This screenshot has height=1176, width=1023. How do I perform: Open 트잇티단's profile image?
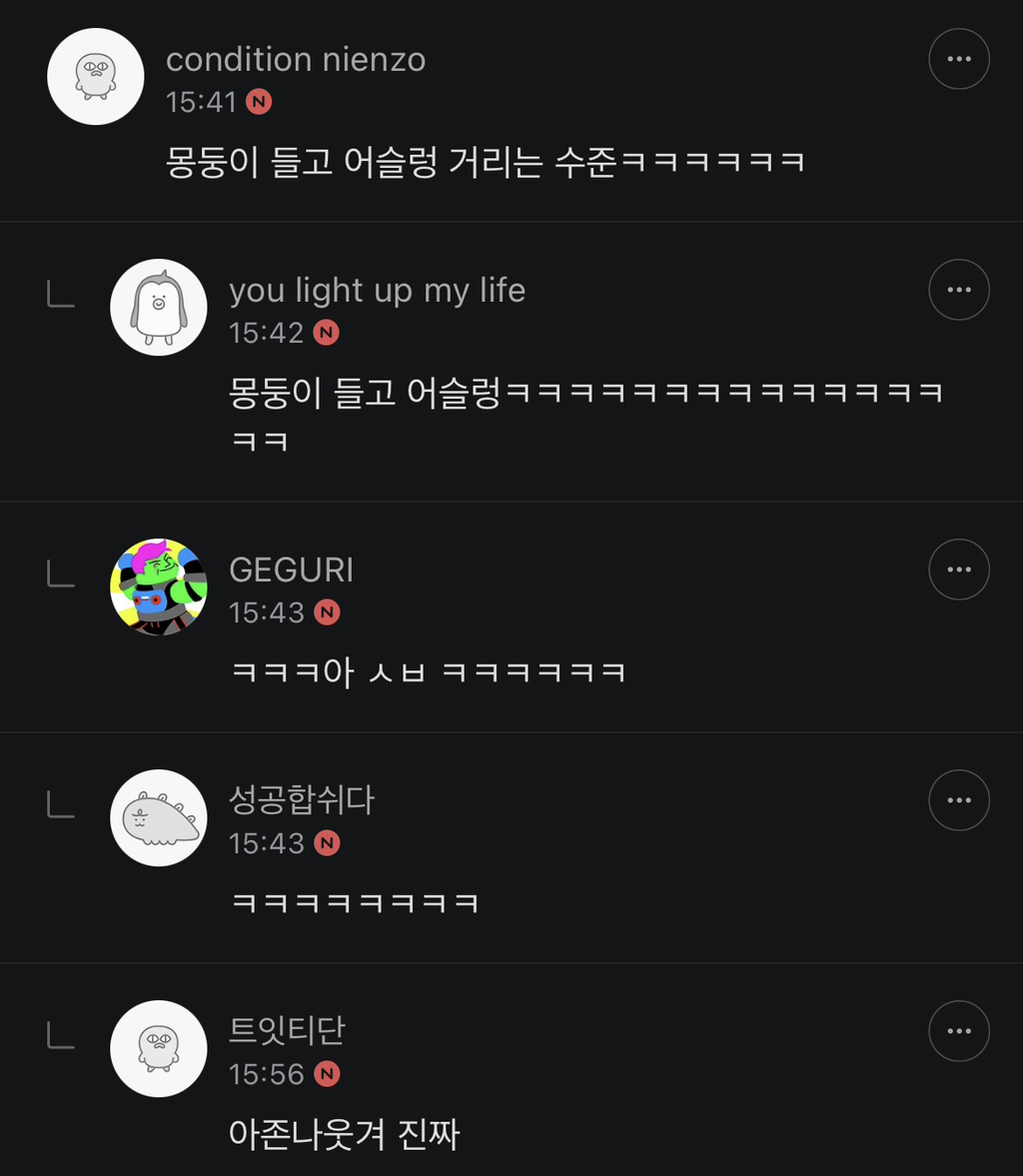(158, 1049)
